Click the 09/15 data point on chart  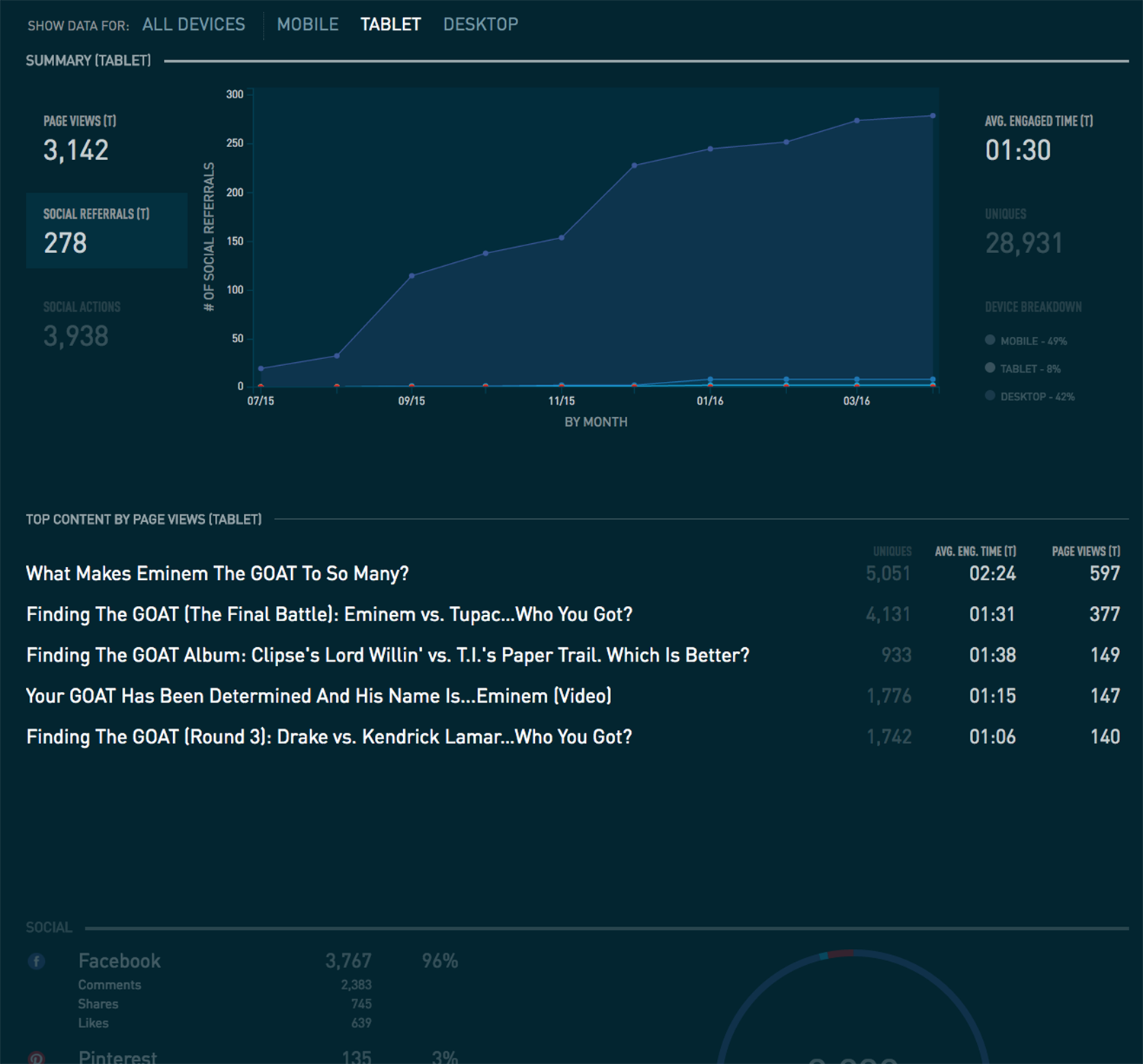pos(411,276)
